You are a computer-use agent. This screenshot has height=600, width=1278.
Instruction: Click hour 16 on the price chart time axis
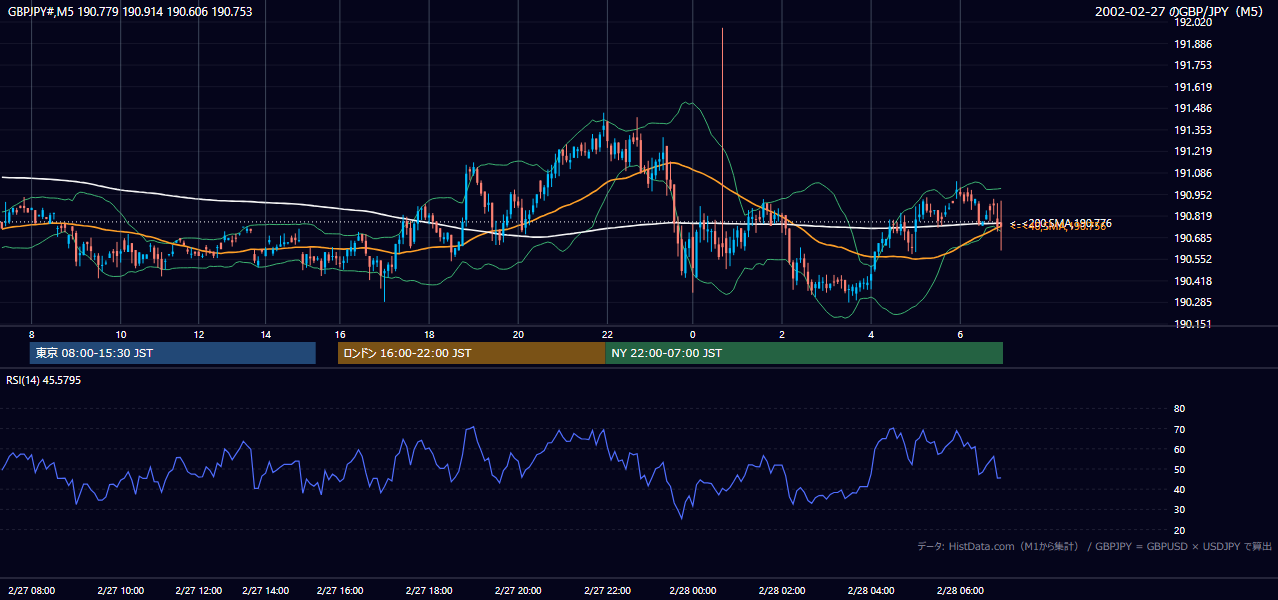point(340,334)
